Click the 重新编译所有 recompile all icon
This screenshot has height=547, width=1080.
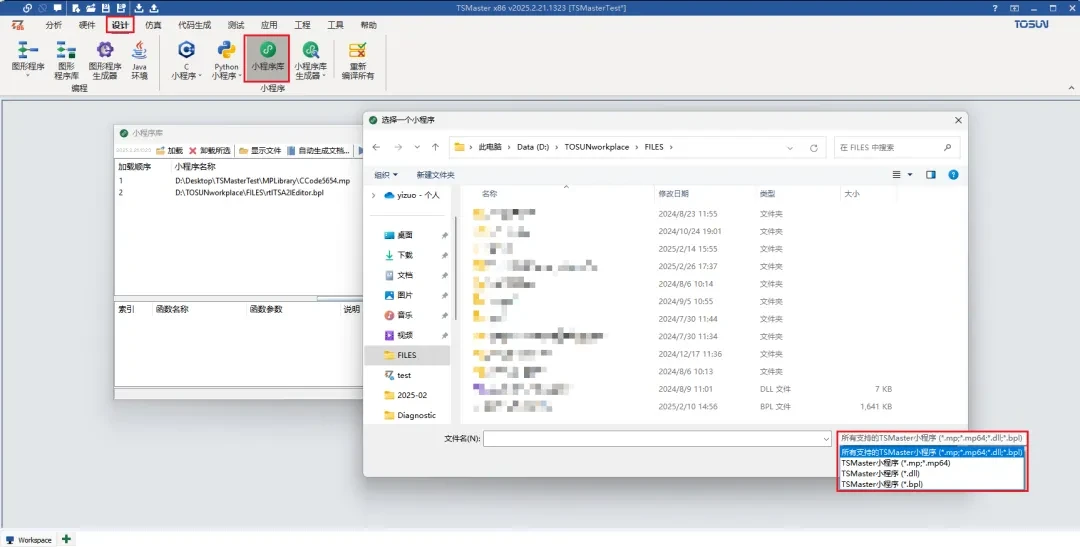pyautogui.click(x=357, y=60)
